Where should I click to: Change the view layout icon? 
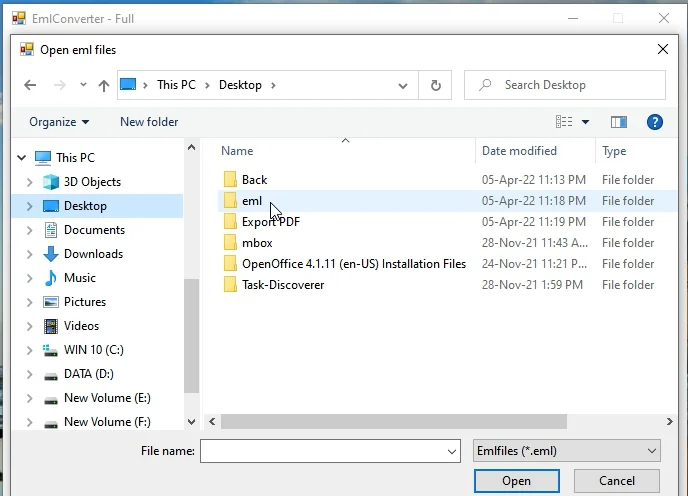(564, 122)
